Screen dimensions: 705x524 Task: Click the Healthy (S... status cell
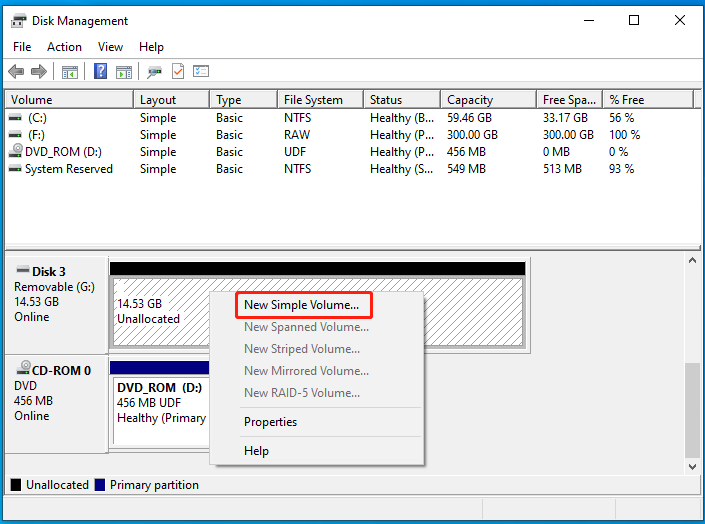pyautogui.click(x=402, y=169)
